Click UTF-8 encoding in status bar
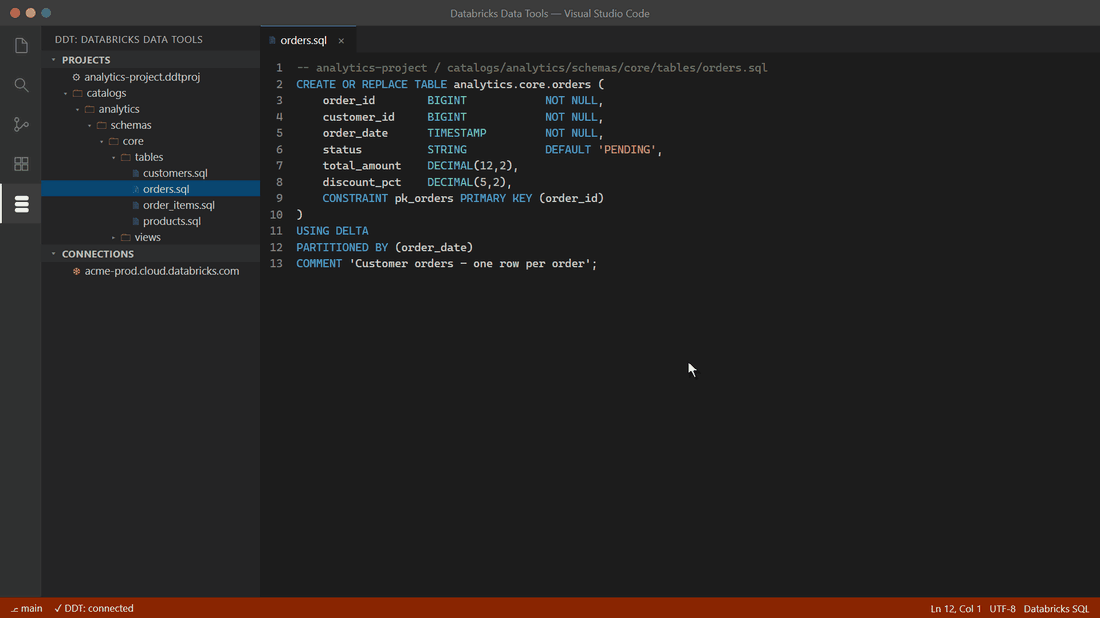Screen dimensions: 1100x618 [1002, 609]
